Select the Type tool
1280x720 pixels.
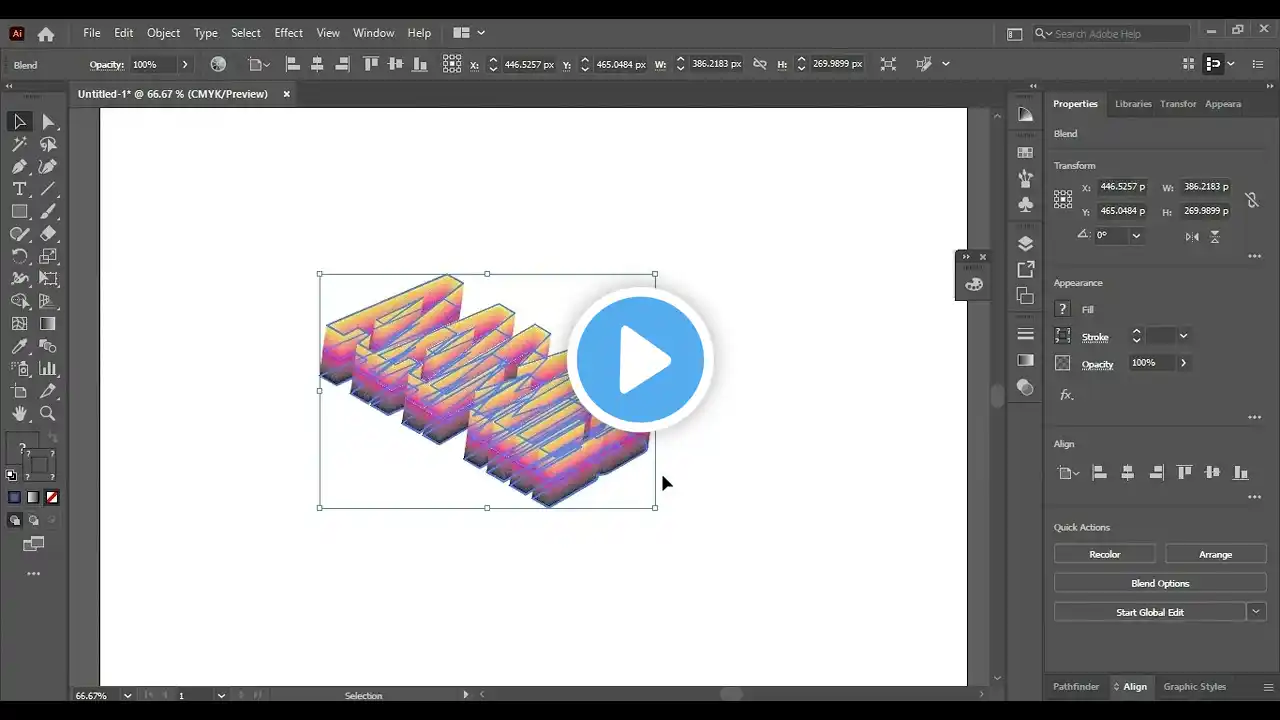[20, 189]
